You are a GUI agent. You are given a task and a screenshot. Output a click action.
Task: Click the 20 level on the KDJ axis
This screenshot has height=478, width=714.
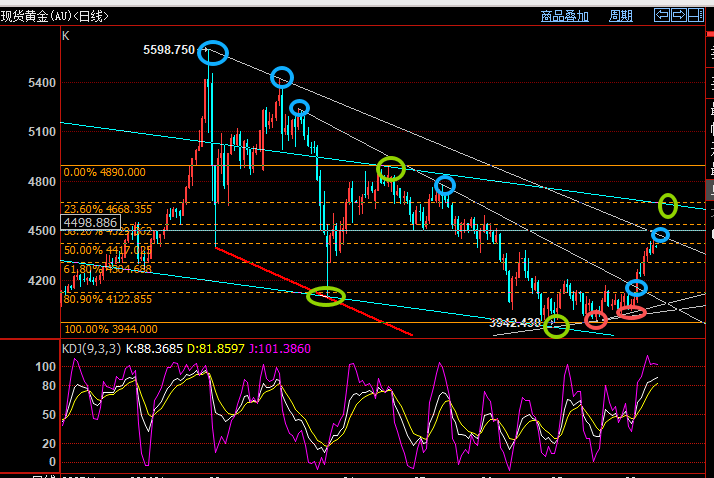tap(49, 444)
